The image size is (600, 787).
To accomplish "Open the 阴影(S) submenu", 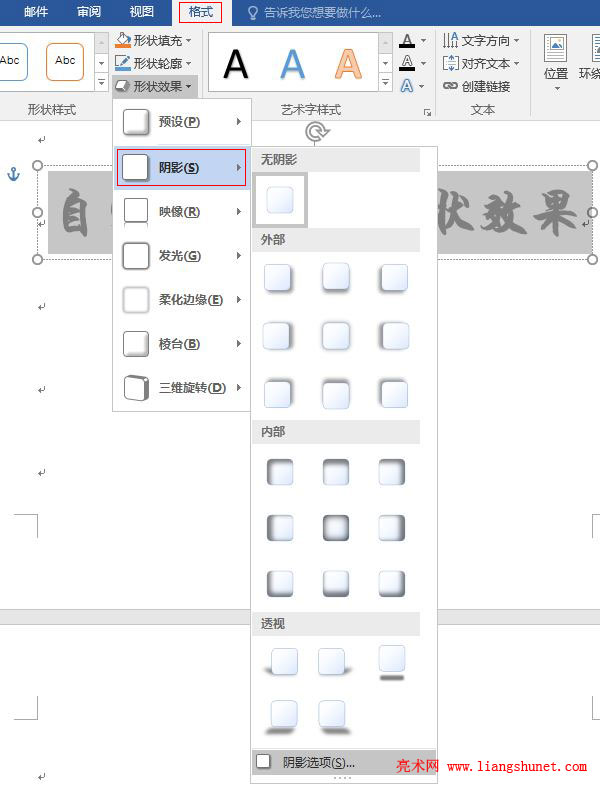I will click(x=182, y=168).
